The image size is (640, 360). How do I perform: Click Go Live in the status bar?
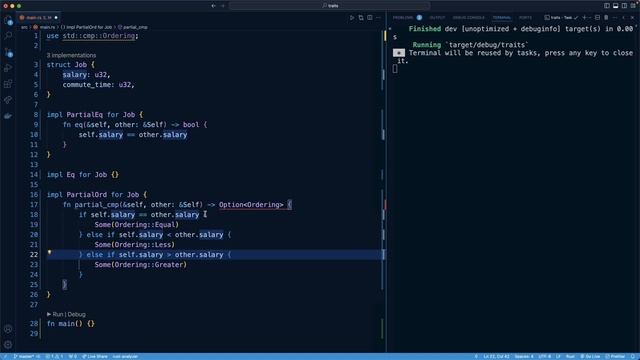pos(591,356)
